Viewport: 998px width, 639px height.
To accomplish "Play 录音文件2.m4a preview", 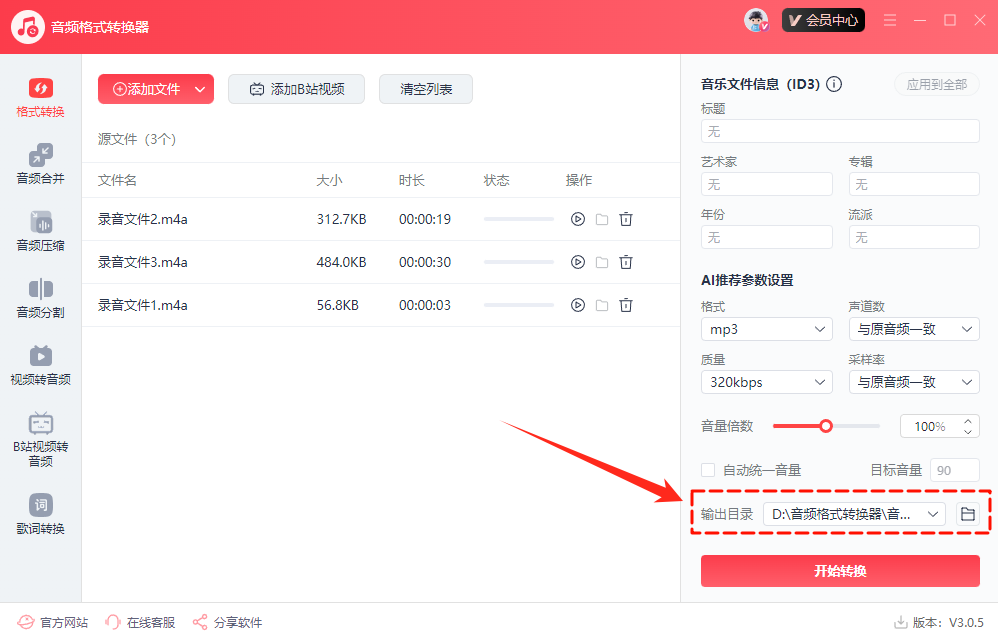I will (x=577, y=219).
